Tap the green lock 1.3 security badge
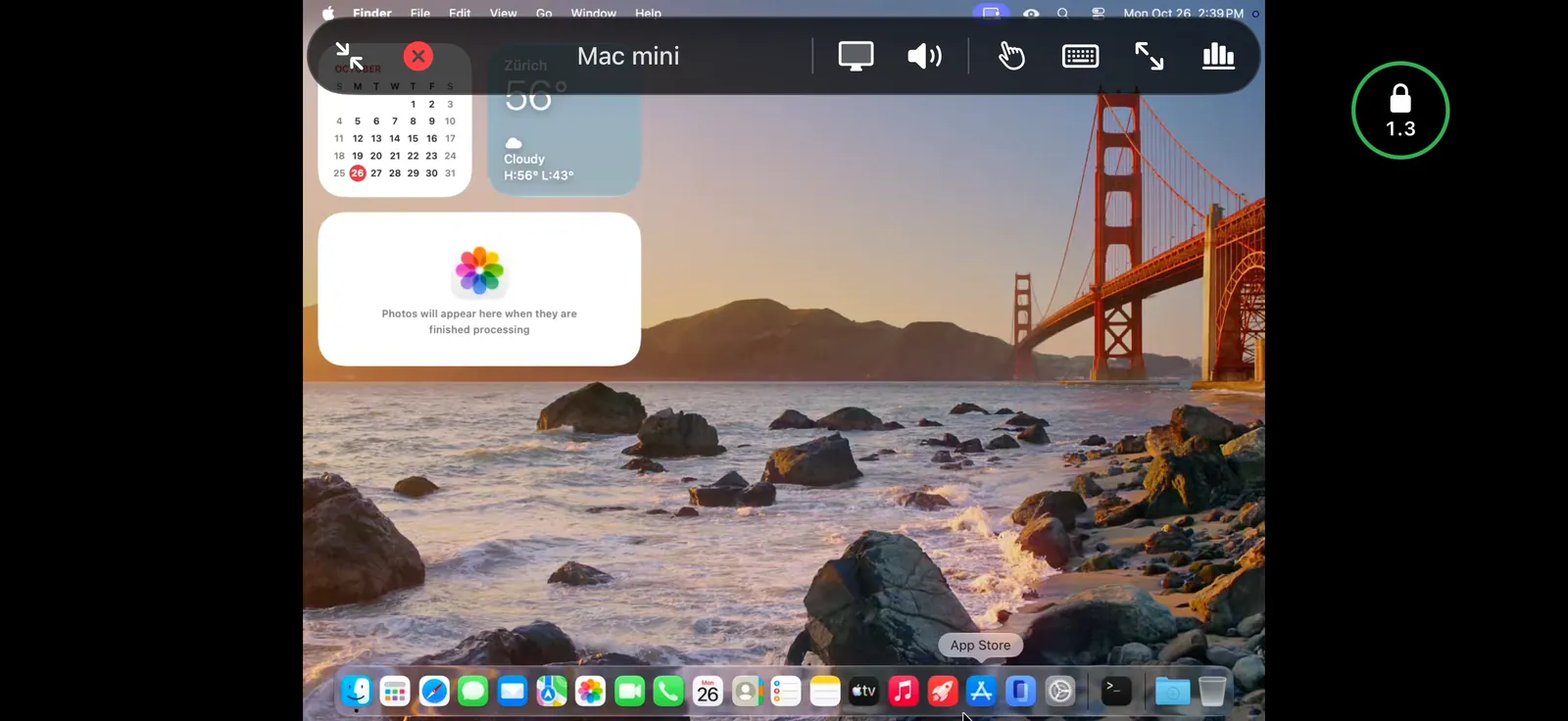1568x721 pixels. (x=1400, y=111)
